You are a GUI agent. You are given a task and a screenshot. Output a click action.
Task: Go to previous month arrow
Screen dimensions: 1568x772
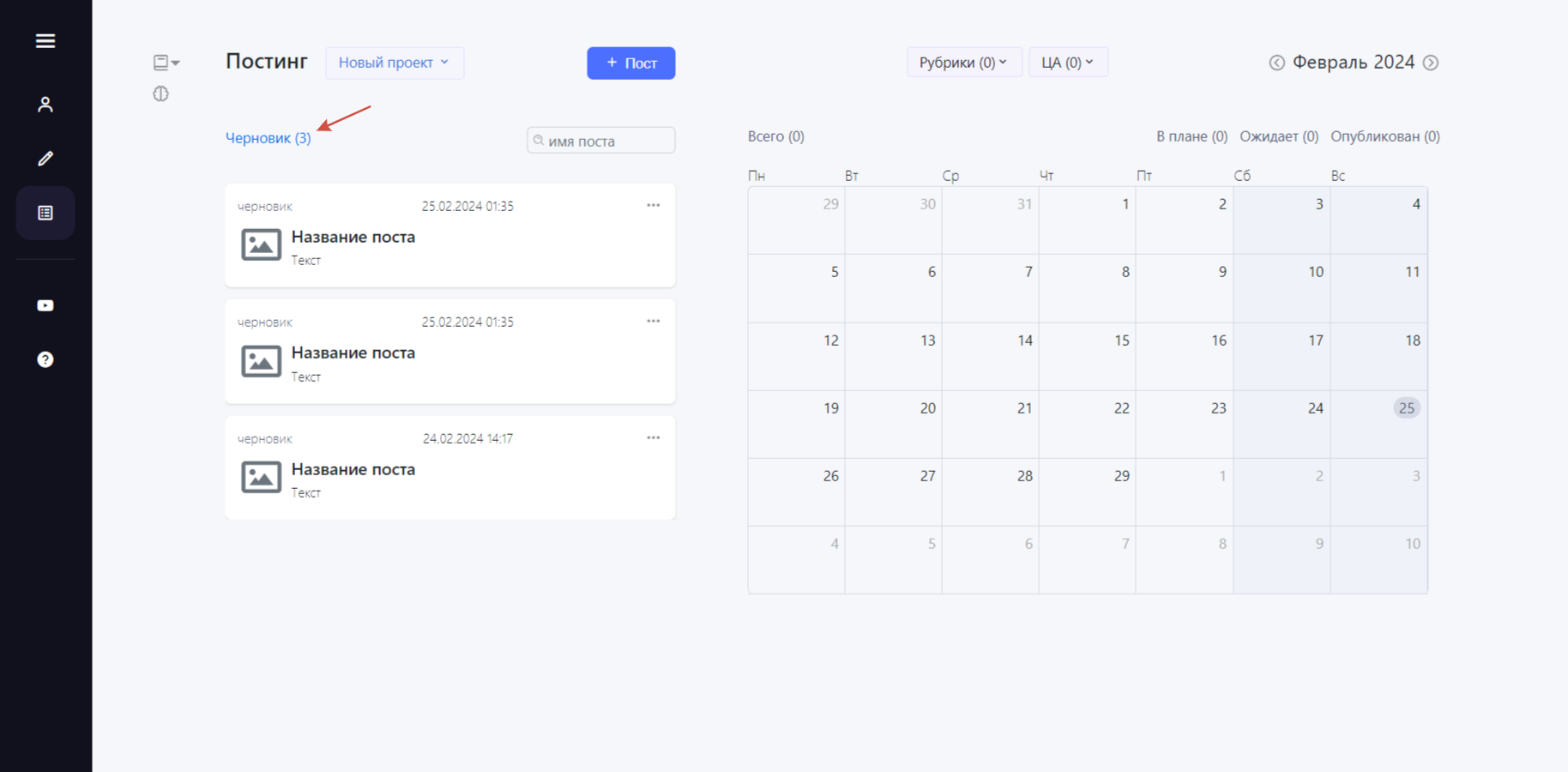(x=1276, y=63)
